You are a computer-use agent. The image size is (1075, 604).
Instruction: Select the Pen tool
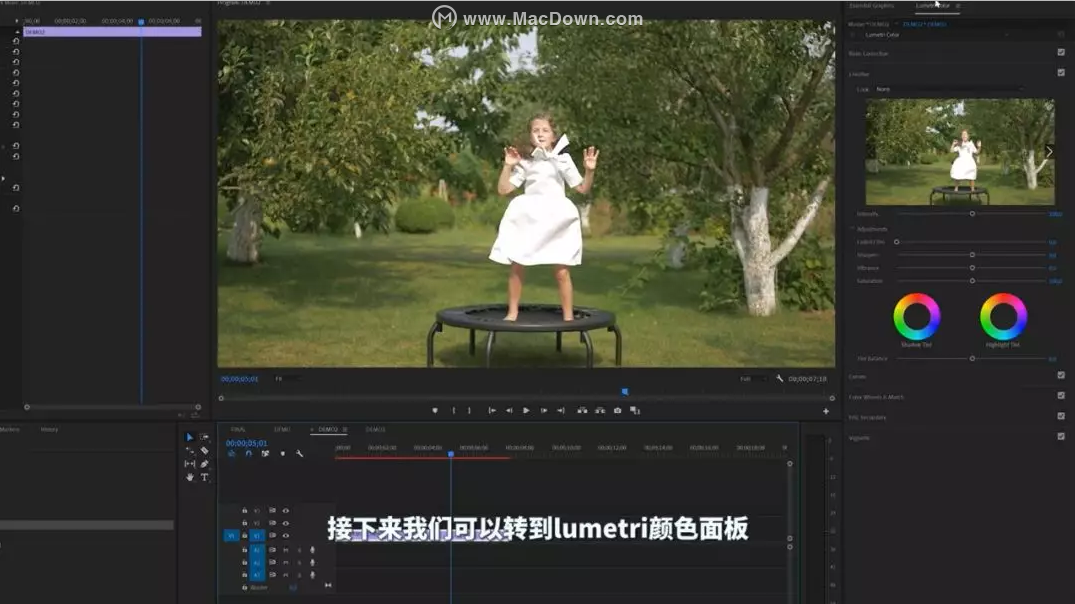click(204, 464)
